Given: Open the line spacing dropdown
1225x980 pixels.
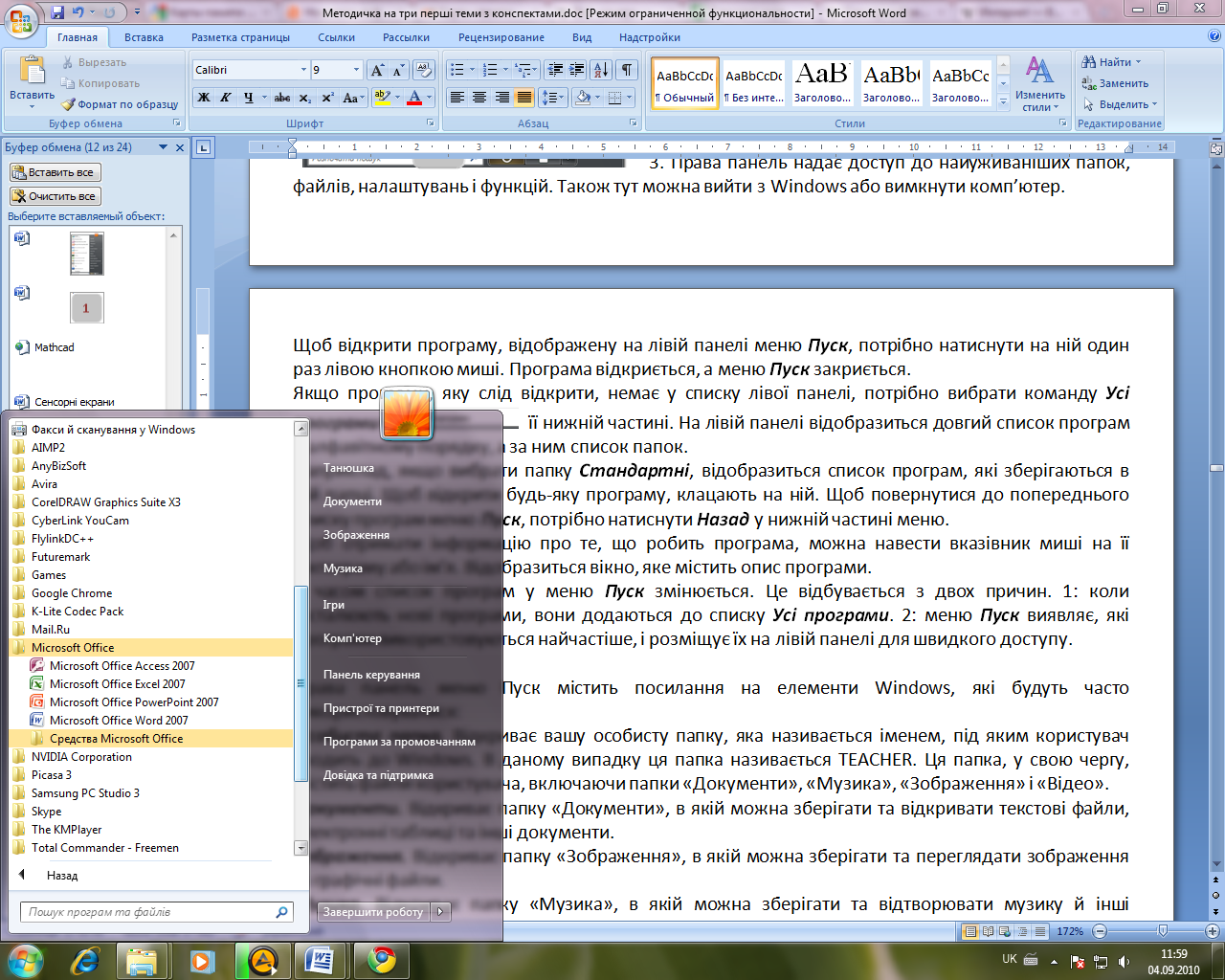Looking at the screenshot, I should [552, 98].
